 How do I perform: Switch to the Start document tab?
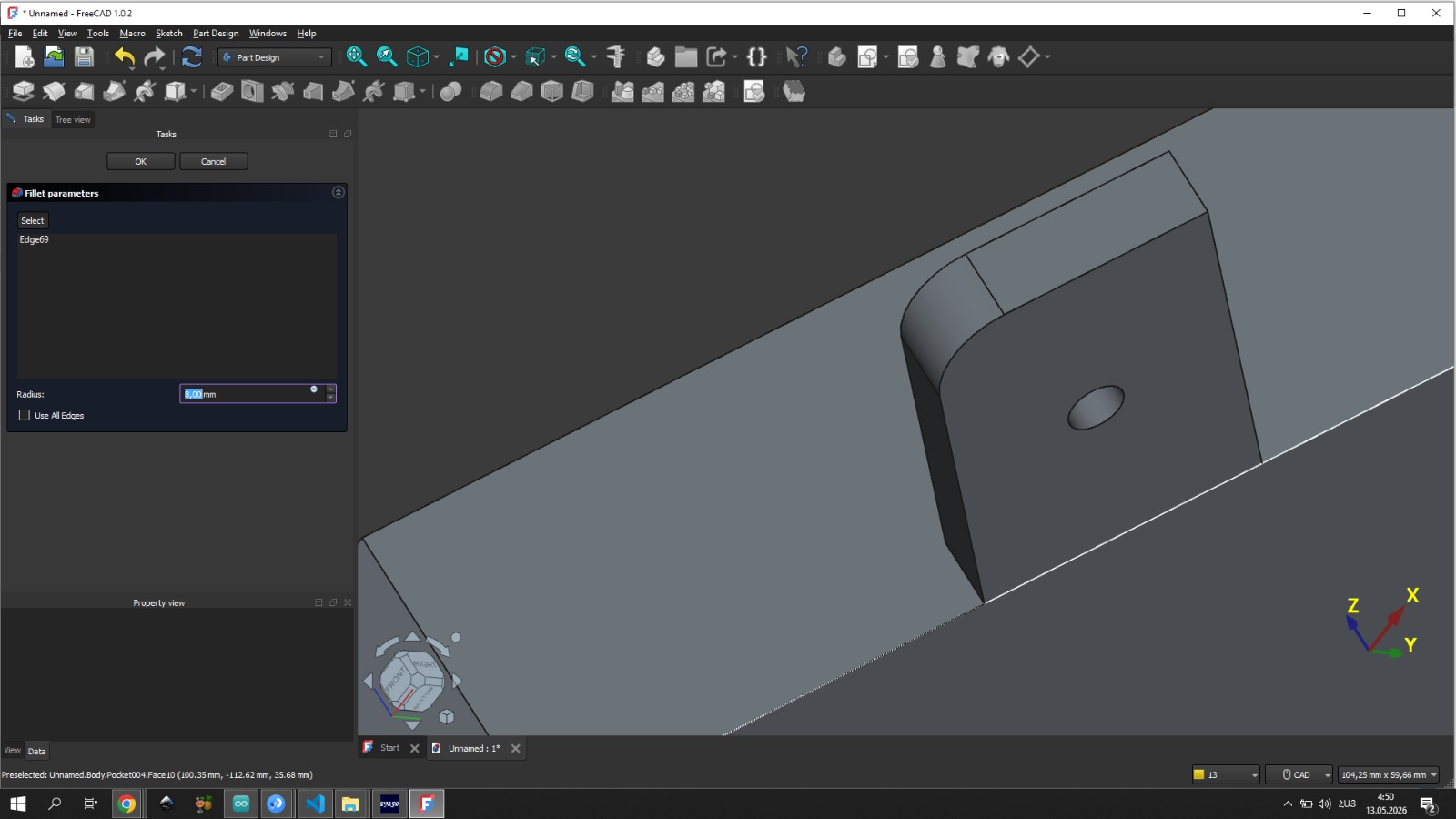(x=390, y=748)
